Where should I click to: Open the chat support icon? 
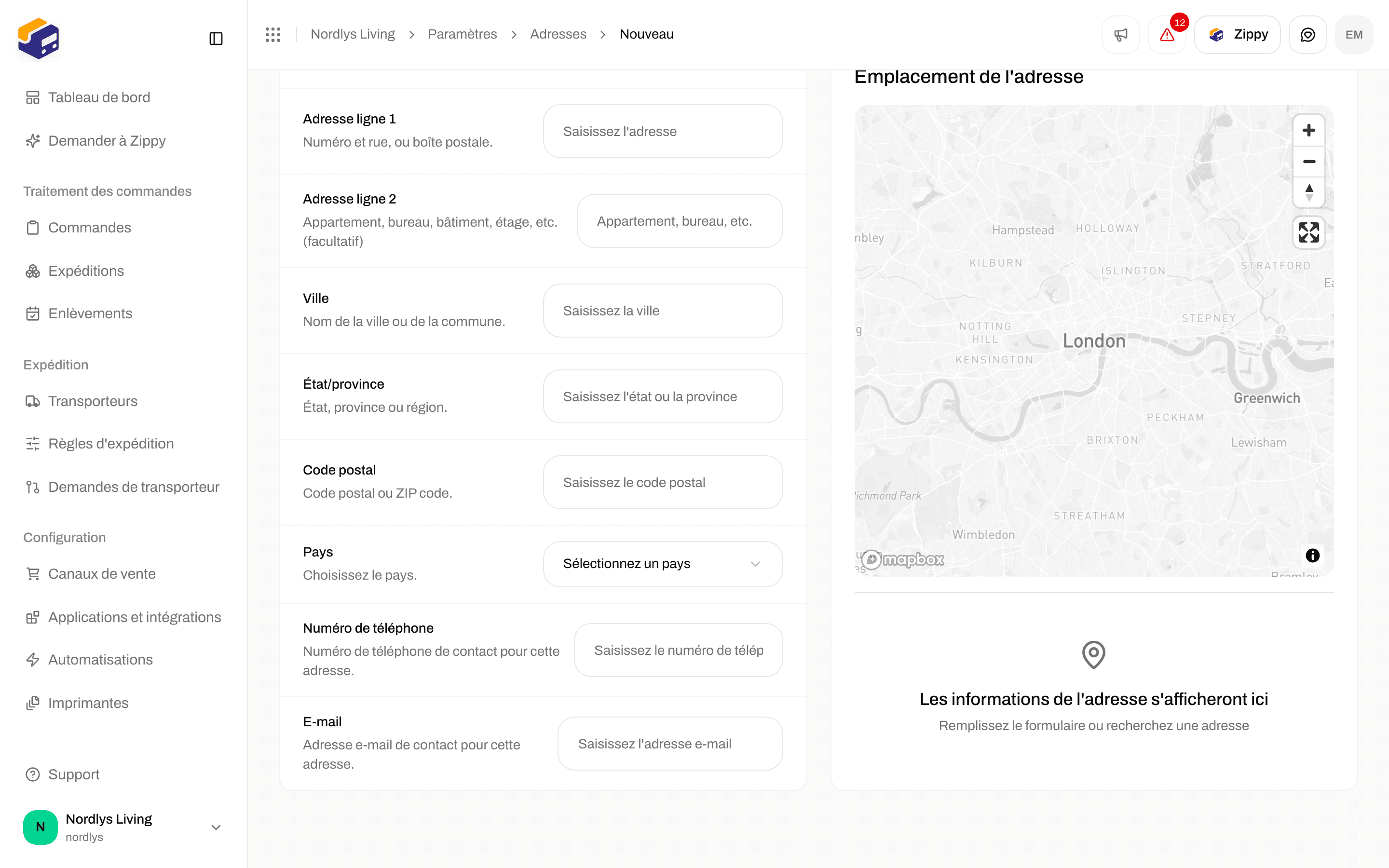[1307, 34]
